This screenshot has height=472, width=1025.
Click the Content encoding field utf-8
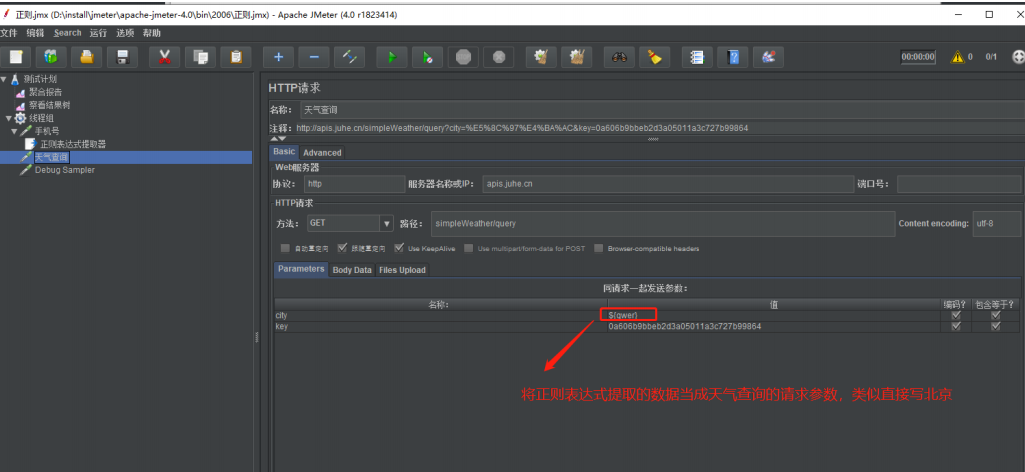(x=997, y=223)
